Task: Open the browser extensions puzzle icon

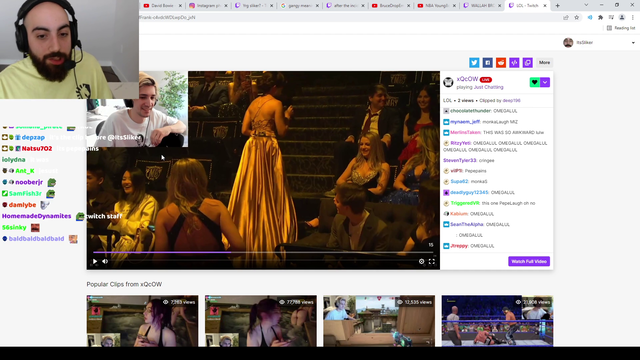Action: coord(600,18)
